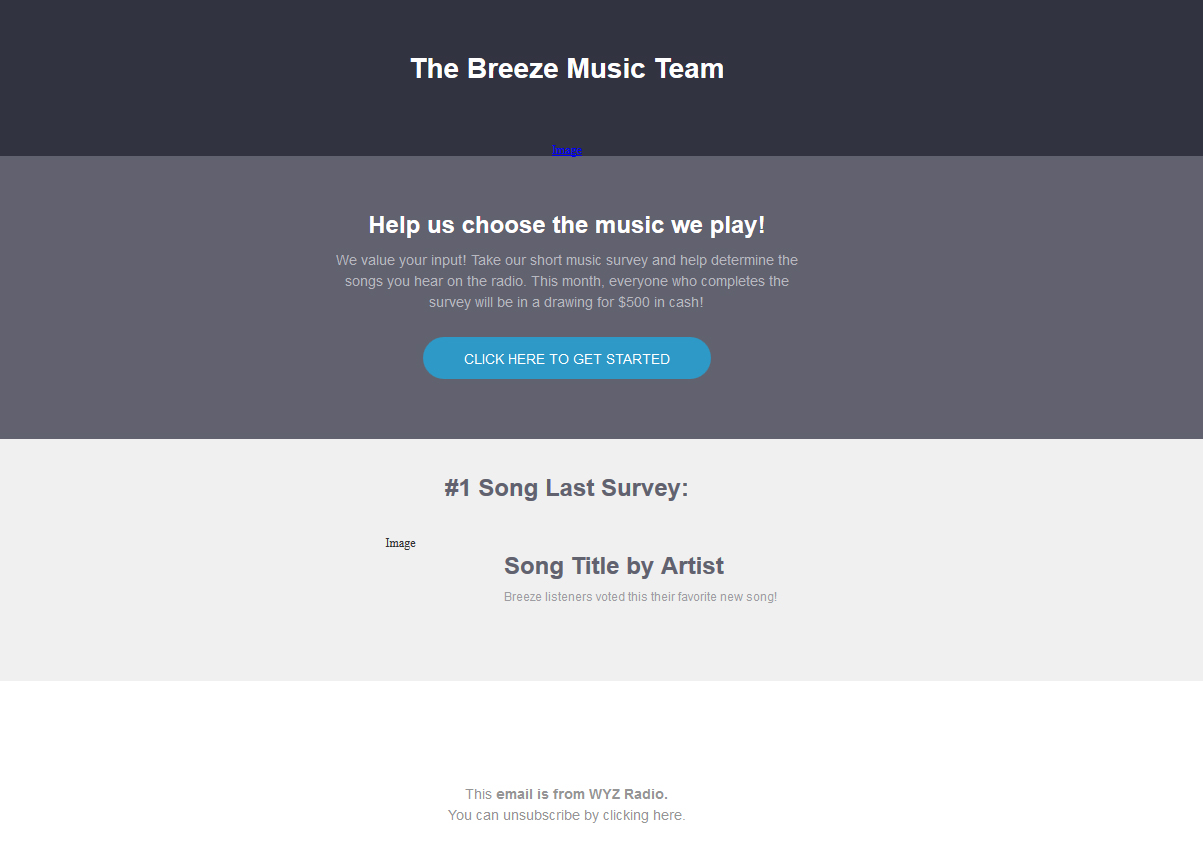Select the Song Title by Artist heading

(x=614, y=566)
